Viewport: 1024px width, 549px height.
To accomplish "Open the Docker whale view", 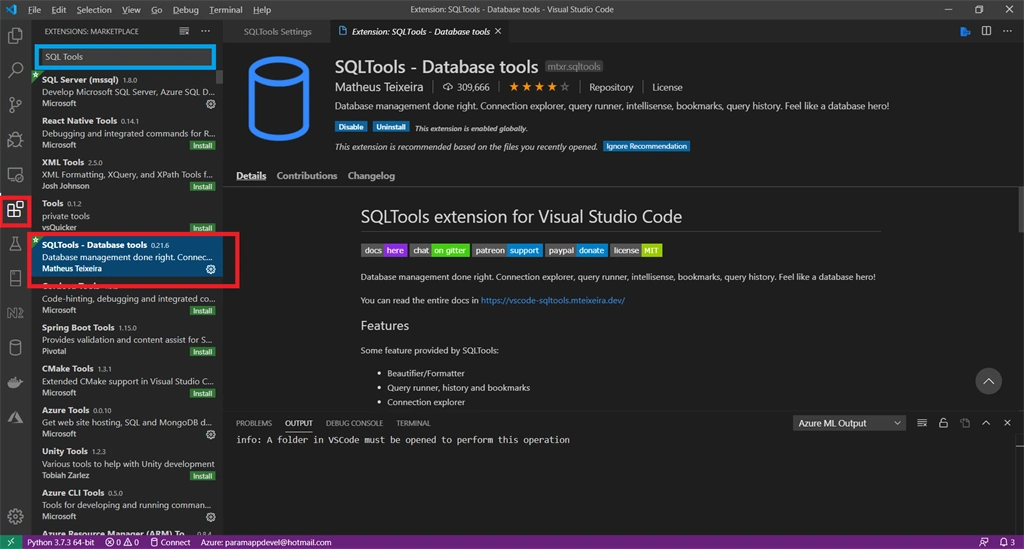I will (15, 383).
